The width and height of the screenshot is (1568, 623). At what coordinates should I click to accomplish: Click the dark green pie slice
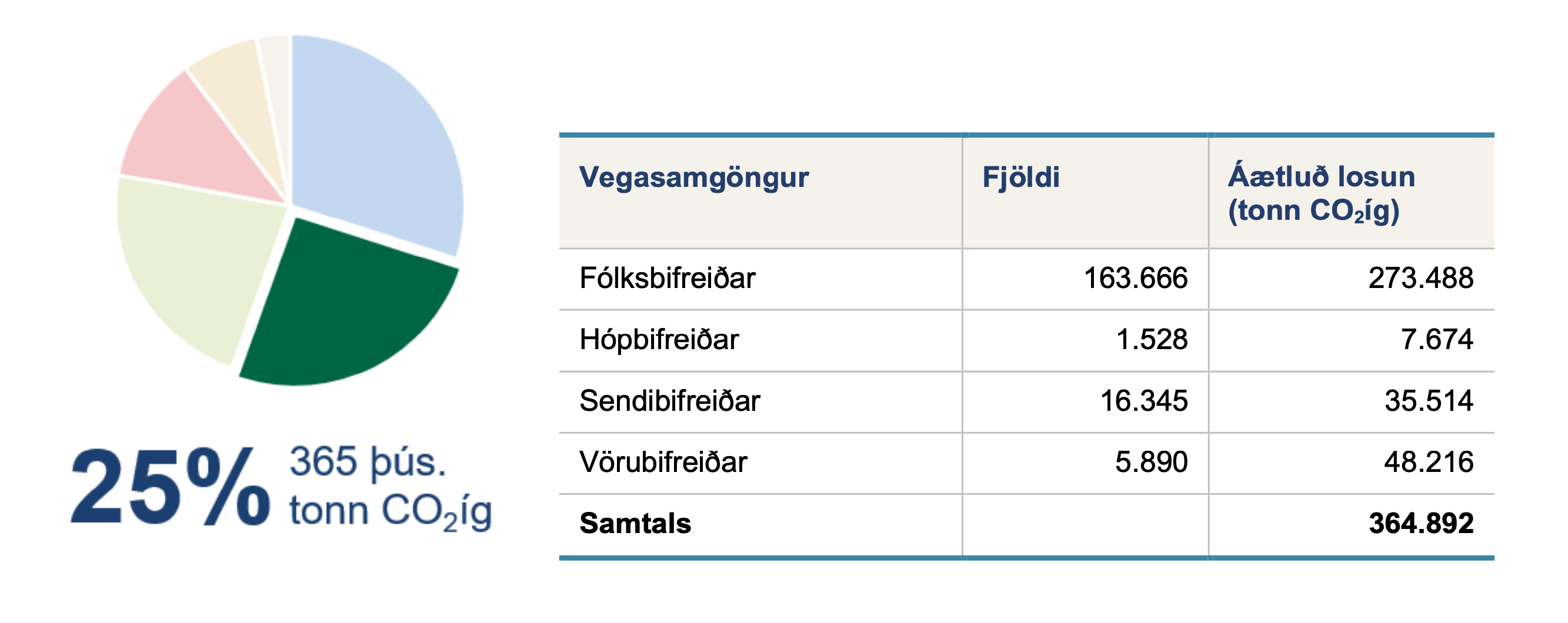click(x=341, y=309)
